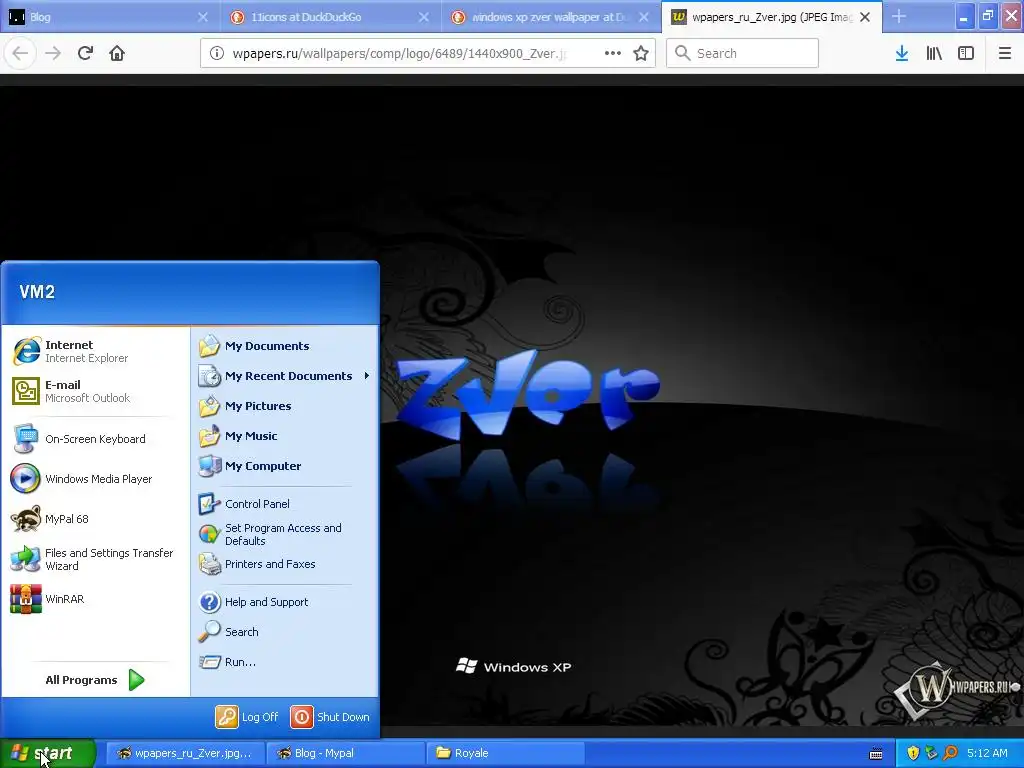Screen dimensions: 1024x768
Task: Close the wpapers_ru_Zver.jpg tab
Action: pyautogui.click(x=865, y=17)
